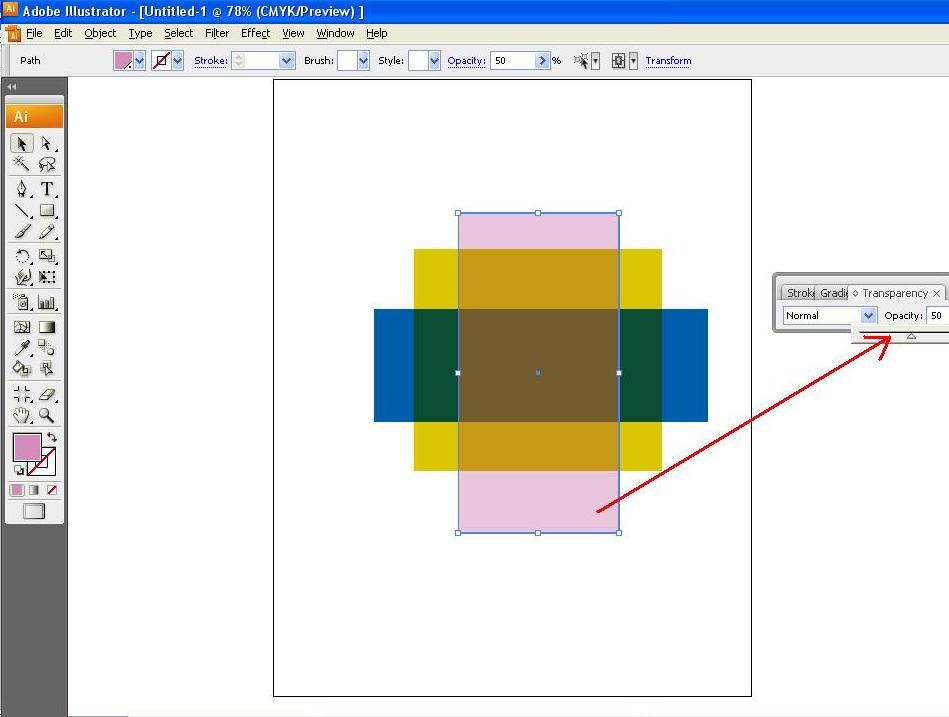This screenshot has height=717, width=949.
Task: Activate the Type tool
Action: 46,189
